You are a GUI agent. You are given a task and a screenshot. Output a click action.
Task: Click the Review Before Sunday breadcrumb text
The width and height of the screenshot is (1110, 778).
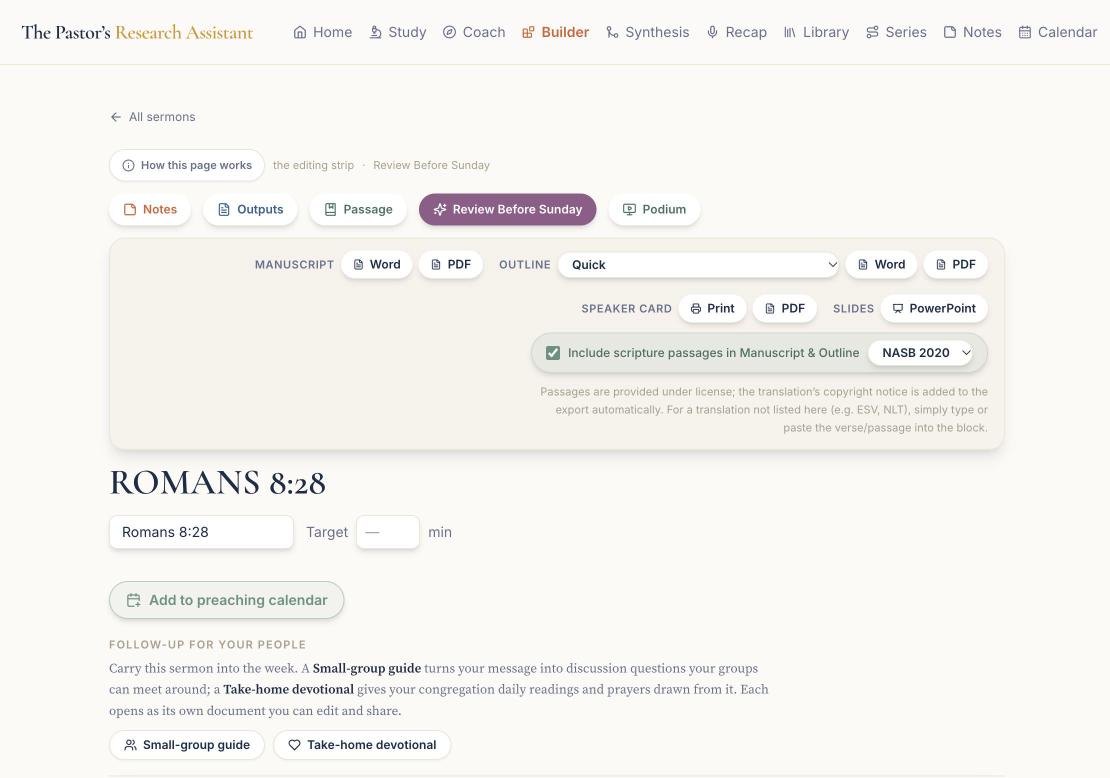tap(431, 165)
